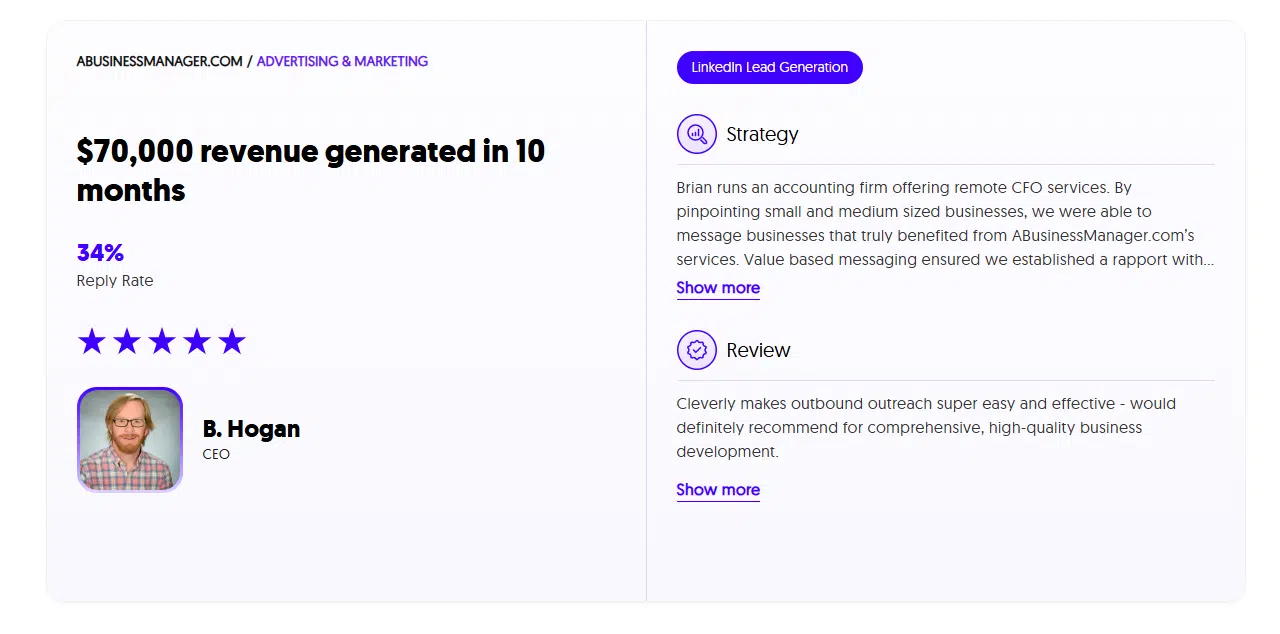Click the CEO title under B. Hogan
Screen dimensions: 1280x634
[216, 454]
